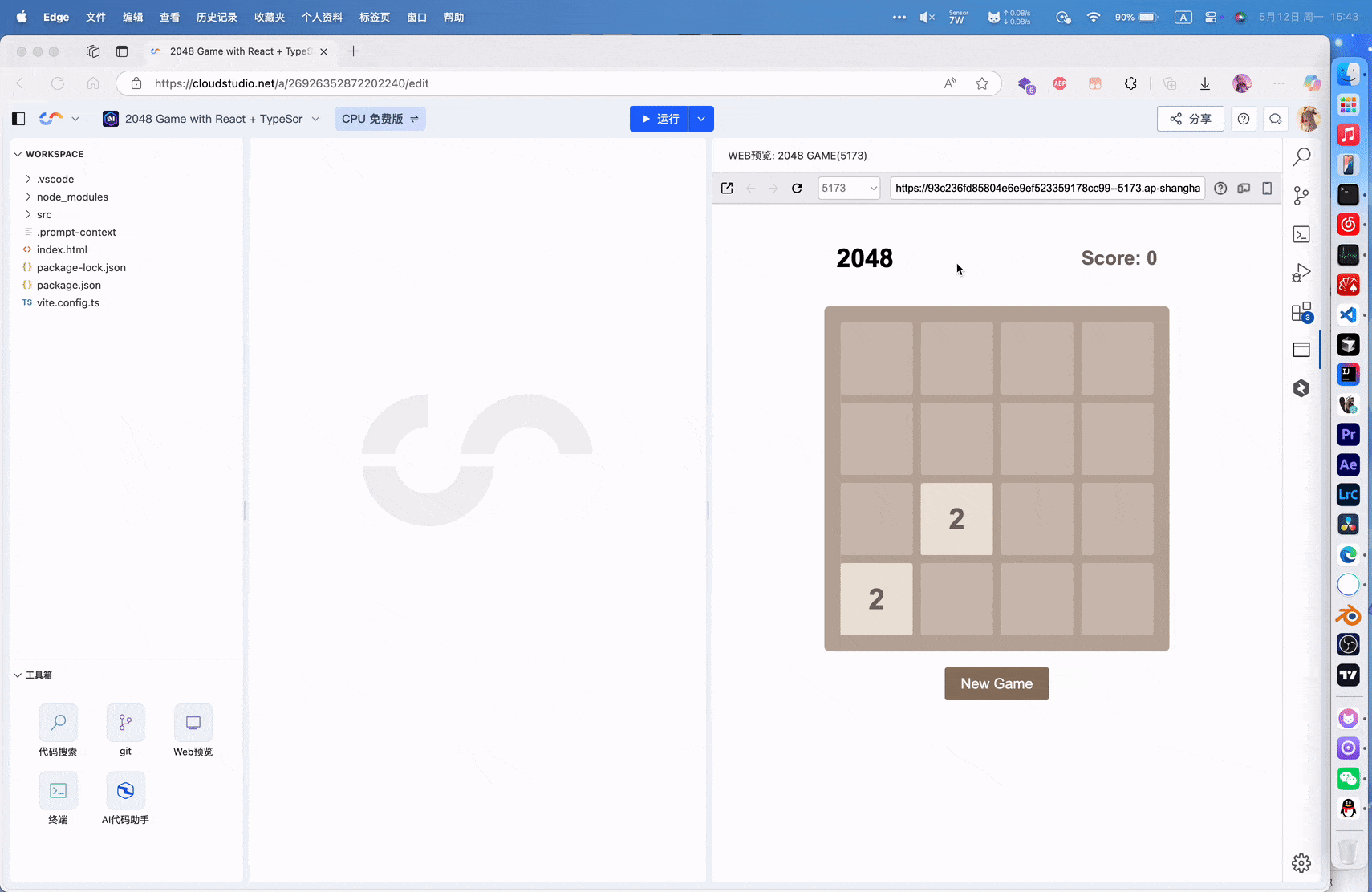Open the preview in a new external window
This screenshot has height=892, width=1372.
pos(727,188)
